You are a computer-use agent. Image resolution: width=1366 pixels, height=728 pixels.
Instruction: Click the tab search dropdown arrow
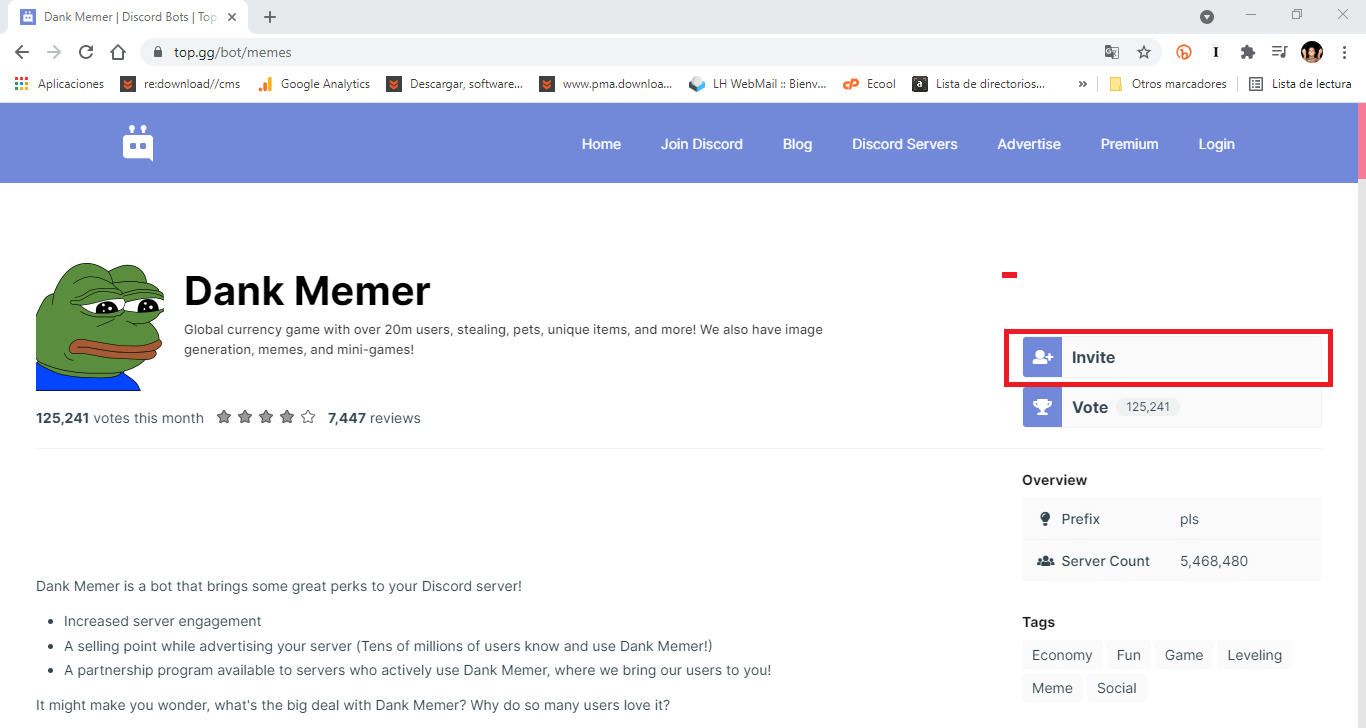coord(1207,17)
